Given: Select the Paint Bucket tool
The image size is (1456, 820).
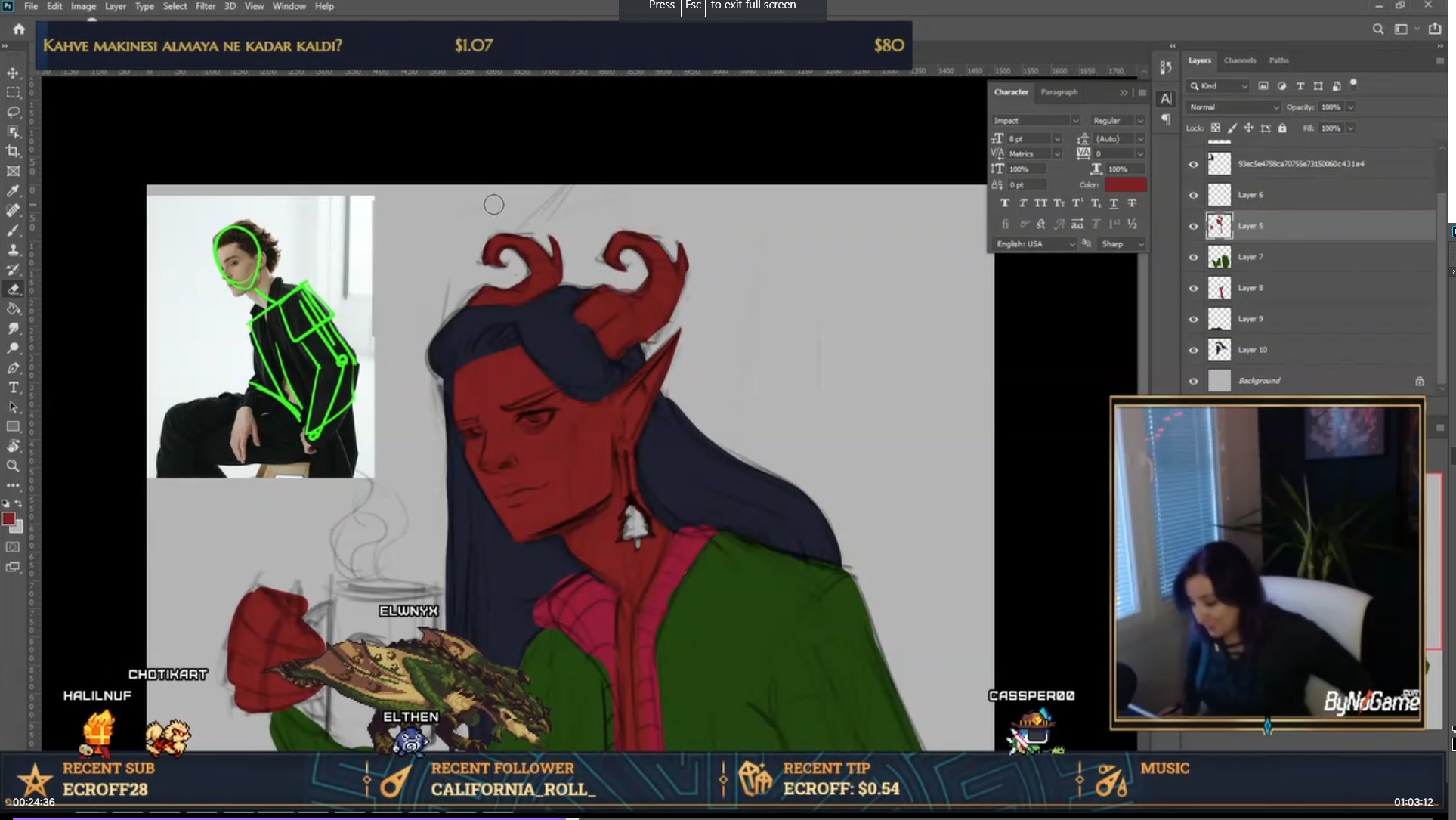Looking at the screenshot, I should (13, 309).
